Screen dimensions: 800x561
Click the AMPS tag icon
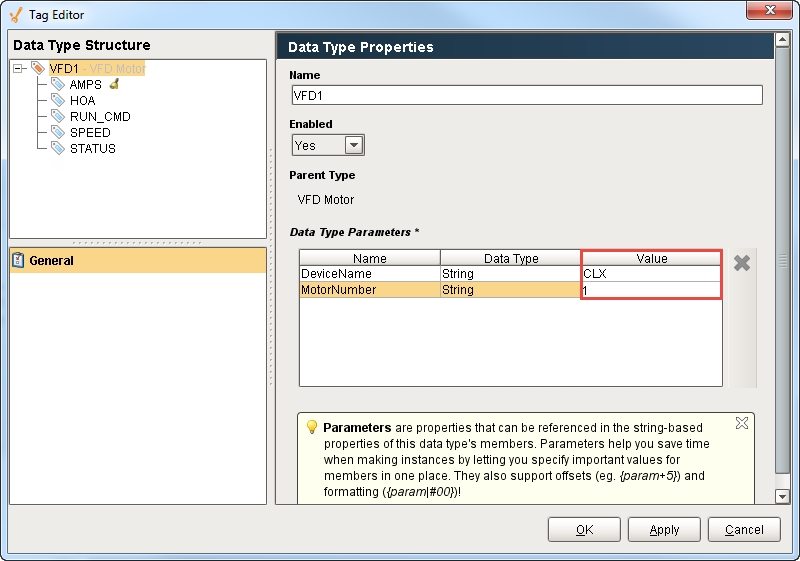pyautogui.click(x=58, y=85)
